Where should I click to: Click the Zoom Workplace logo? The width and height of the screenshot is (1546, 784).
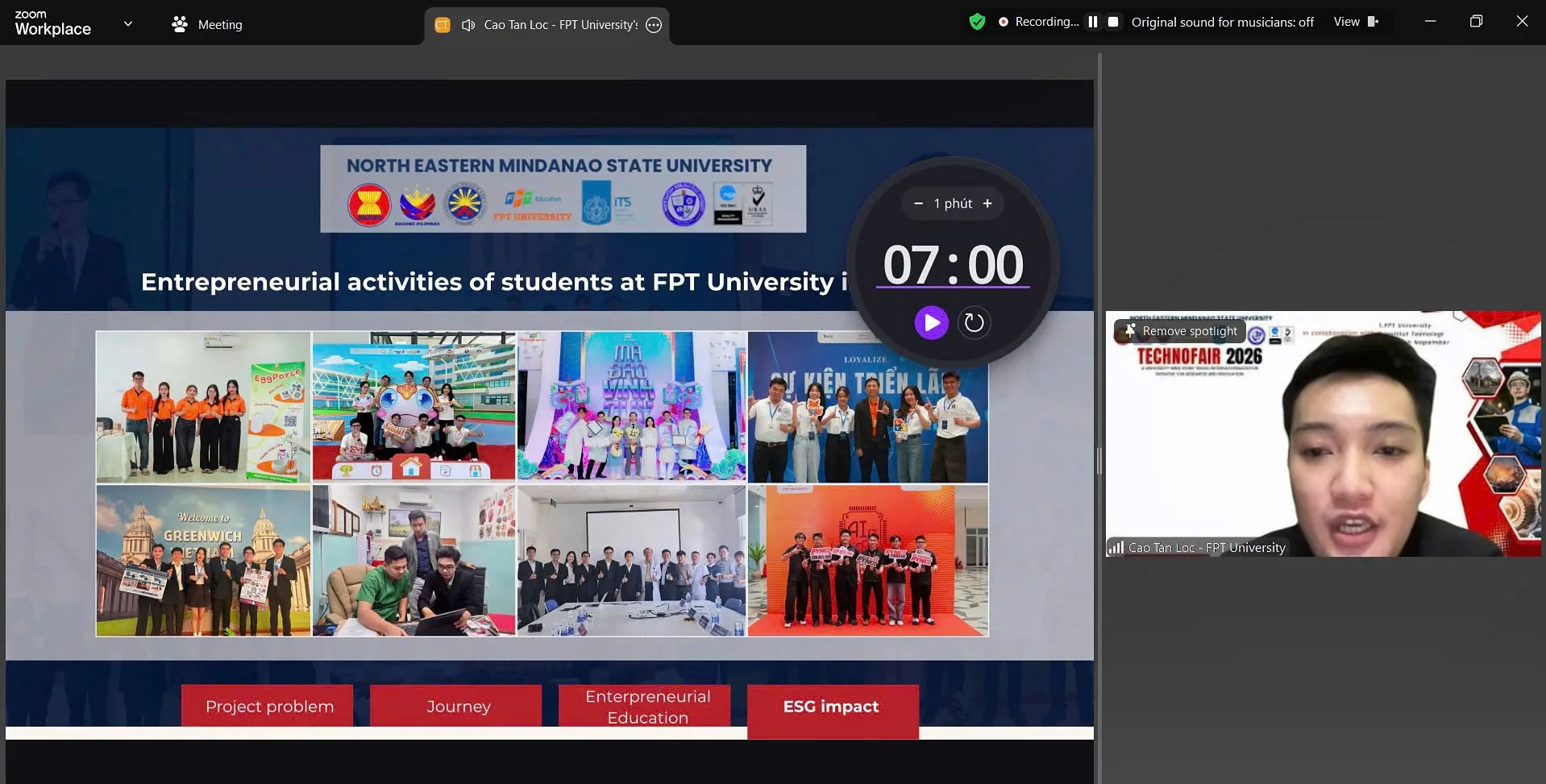pyautogui.click(x=53, y=23)
